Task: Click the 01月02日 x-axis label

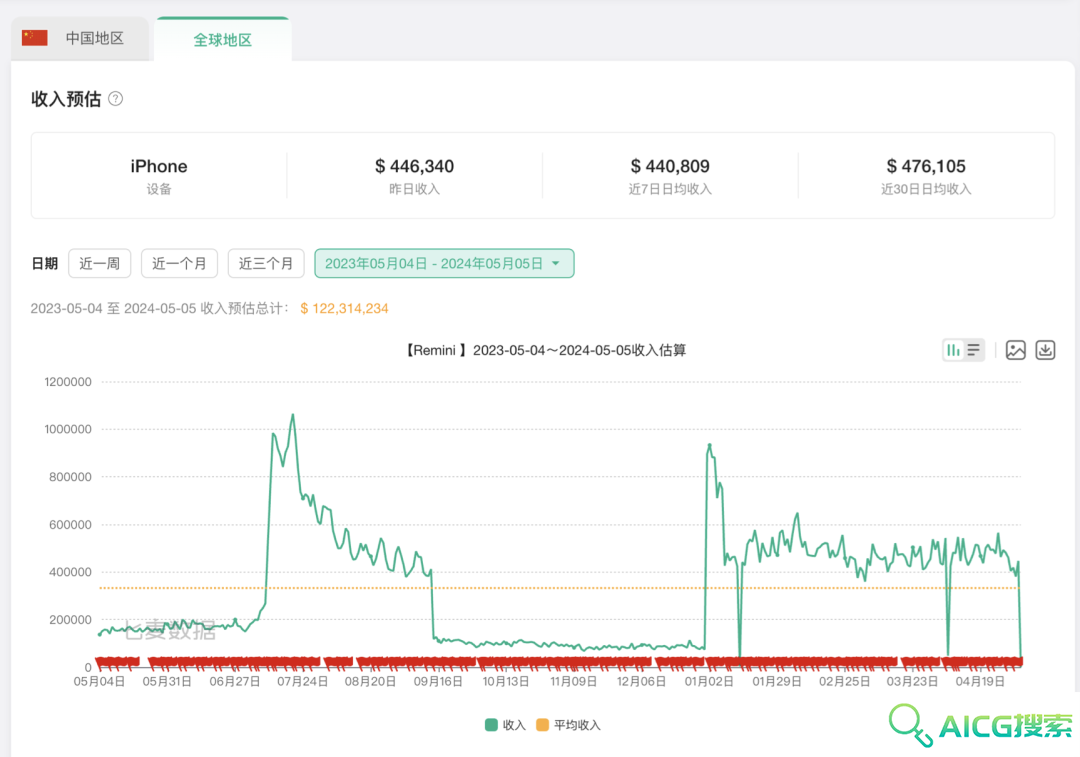Action: pyautogui.click(x=709, y=682)
